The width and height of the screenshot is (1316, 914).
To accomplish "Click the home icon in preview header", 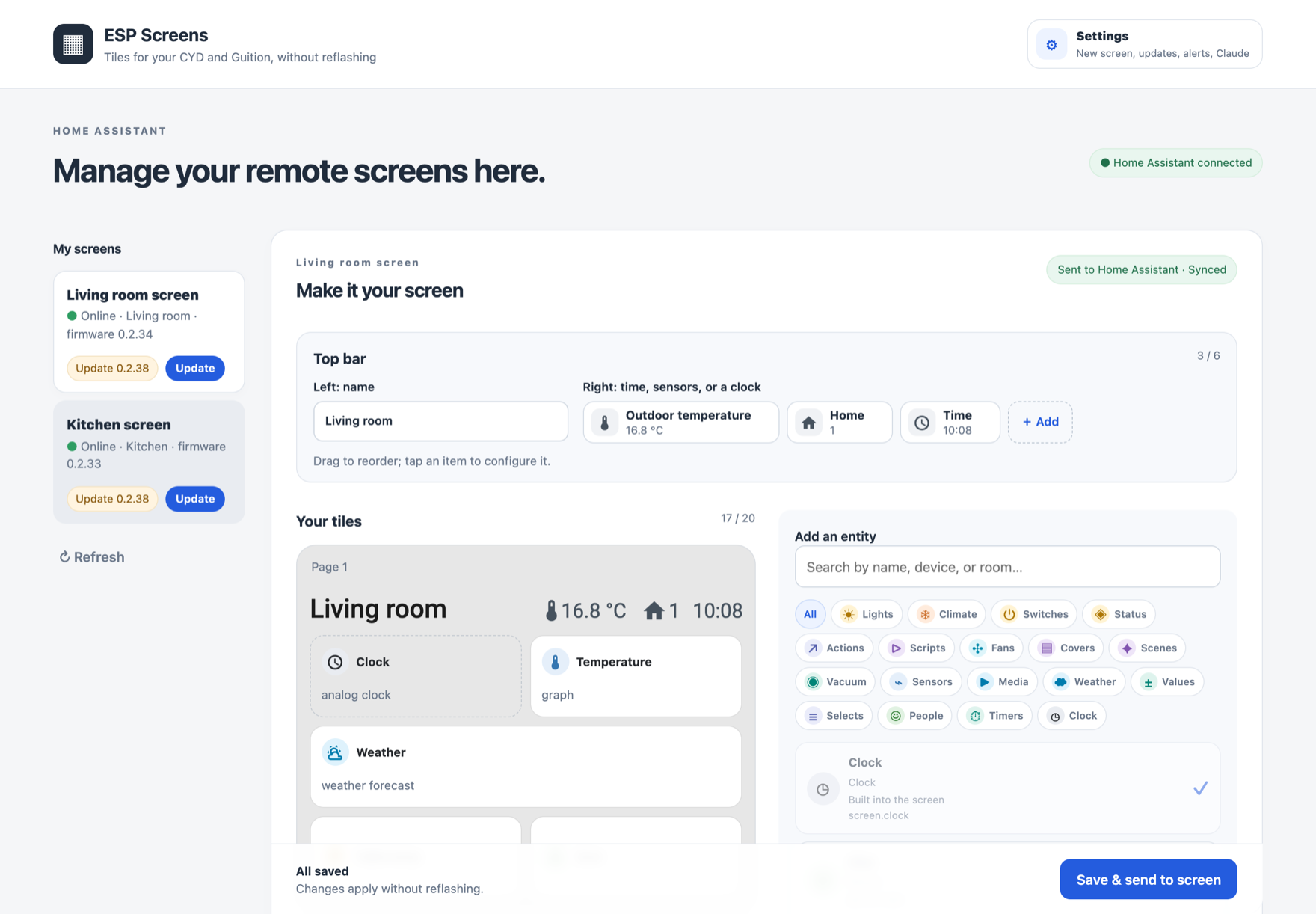I will click(x=654, y=611).
